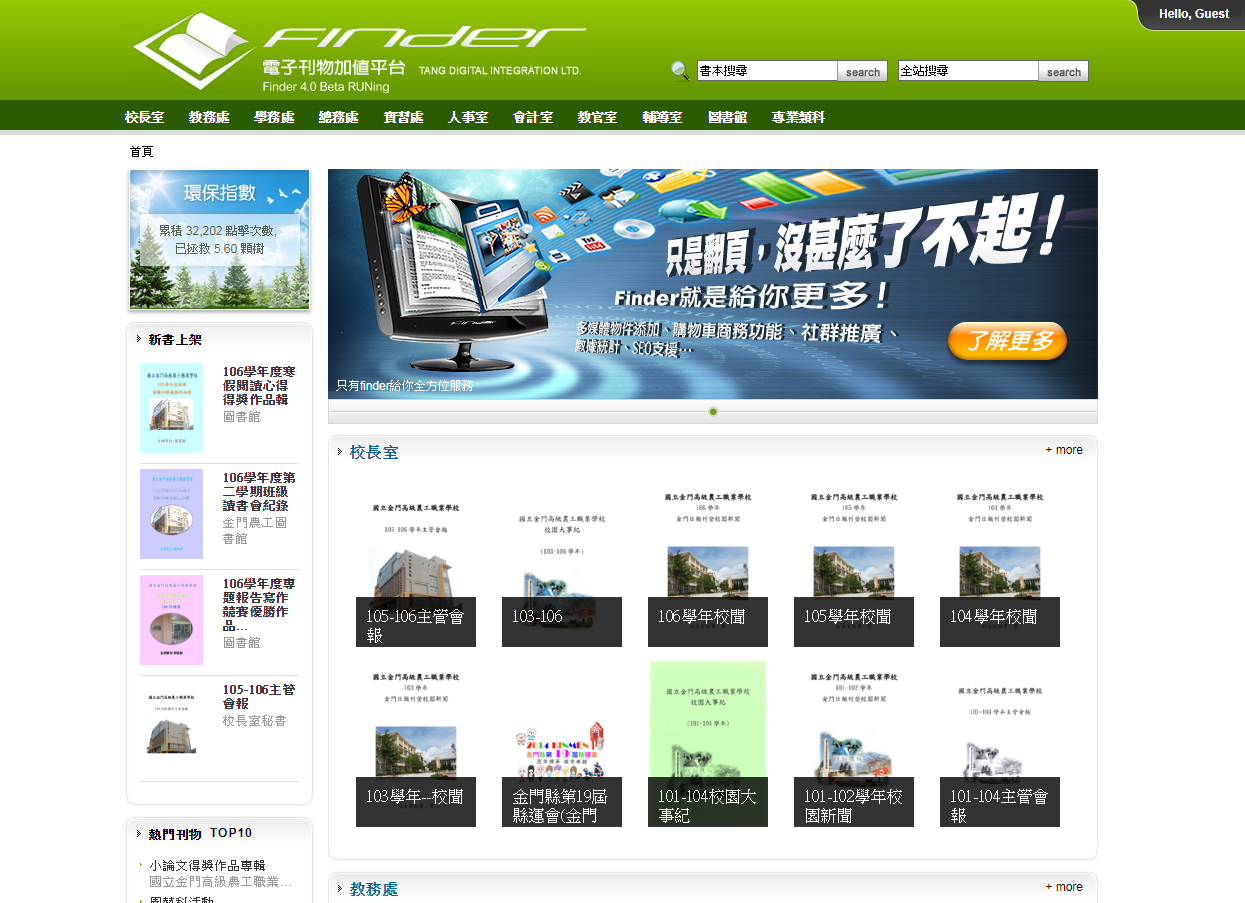1245x903 pixels.
Task: Click search button beside 全站搜尋 field
Action: 1064,71
